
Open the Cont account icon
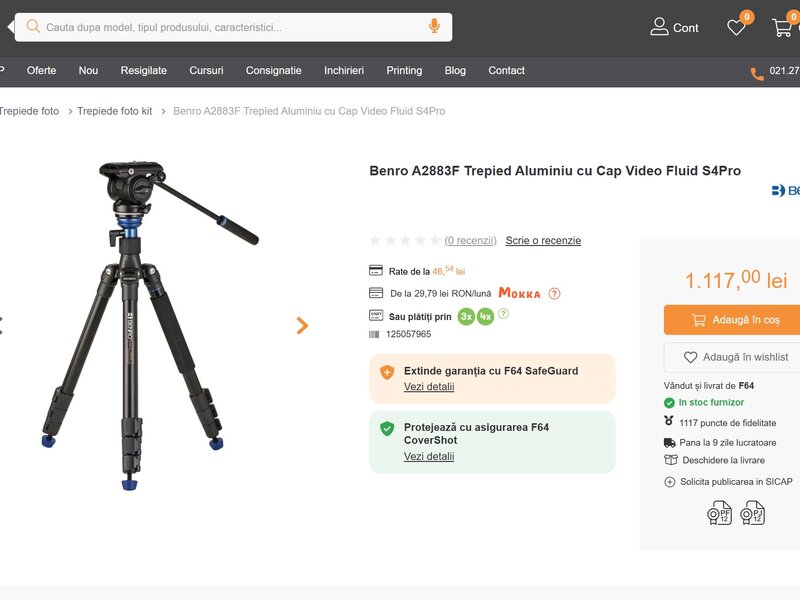click(659, 27)
